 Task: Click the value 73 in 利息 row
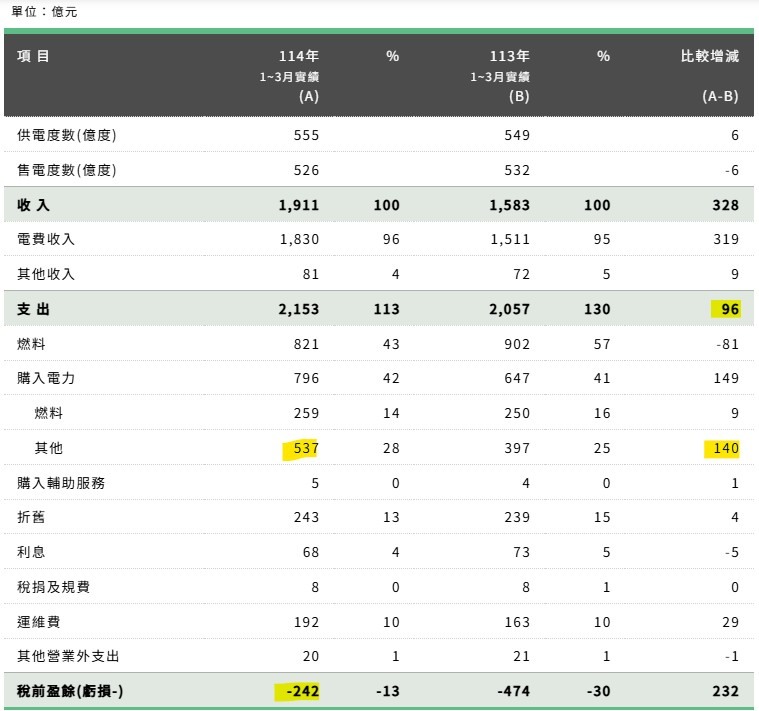(x=521, y=552)
